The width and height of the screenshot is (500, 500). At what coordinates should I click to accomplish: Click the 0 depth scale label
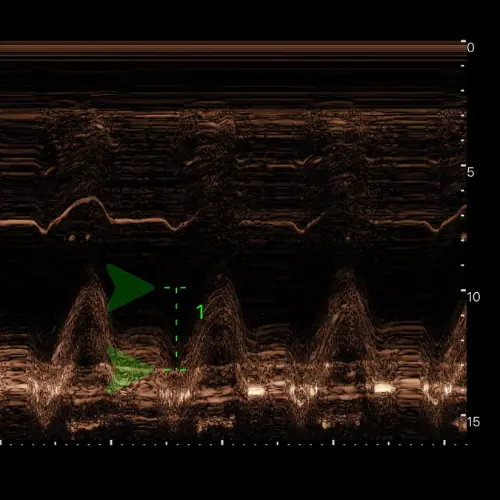(470, 48)
